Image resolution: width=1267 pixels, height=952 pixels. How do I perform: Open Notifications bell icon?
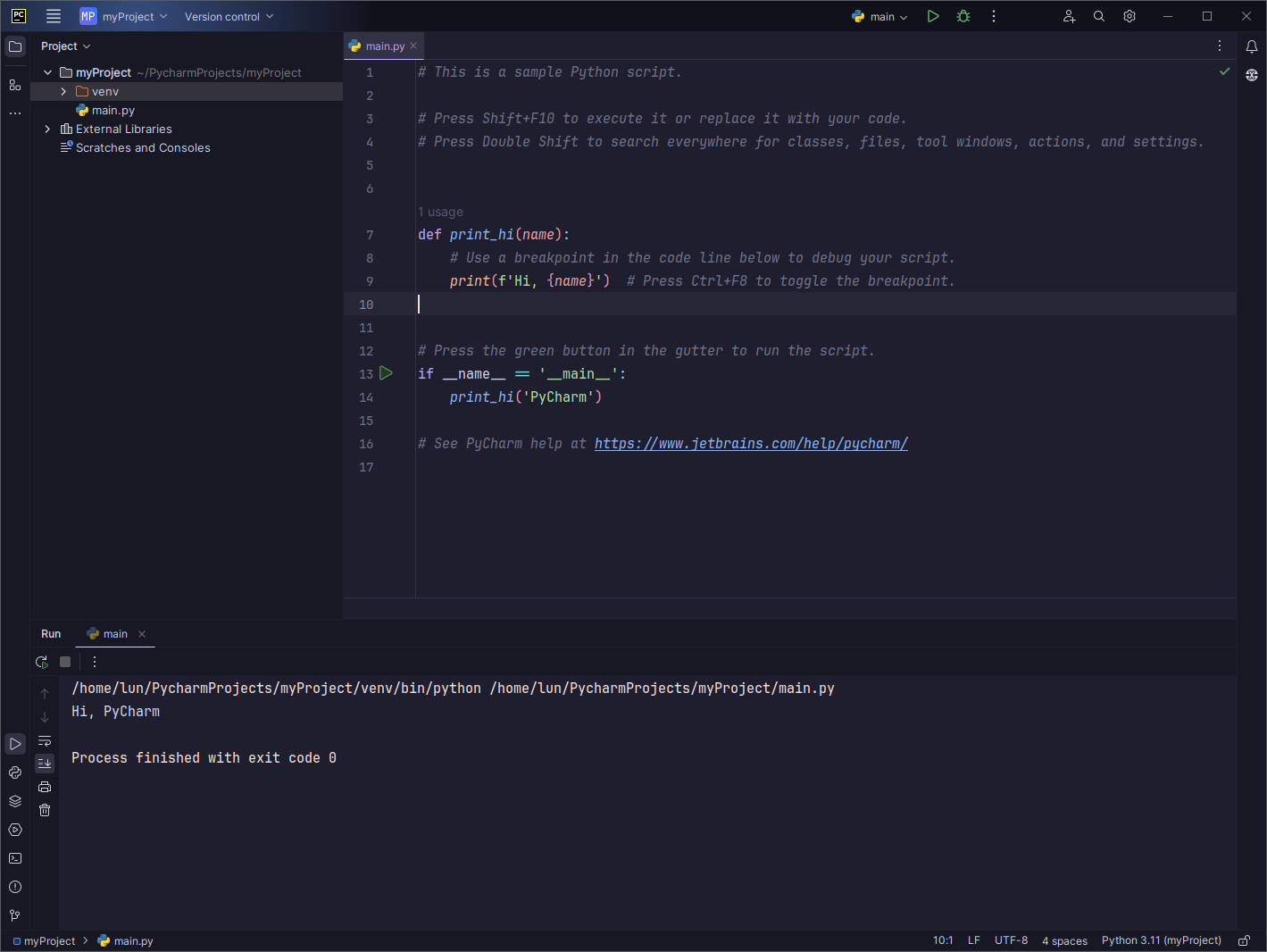tap(1252, 46)
